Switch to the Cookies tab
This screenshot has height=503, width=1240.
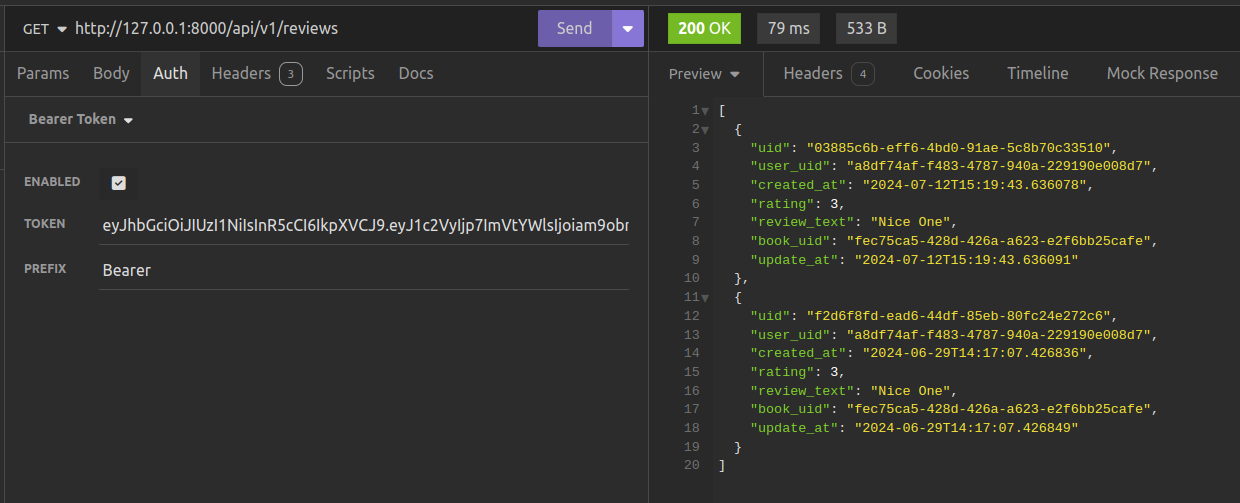(x=941, y=73)
